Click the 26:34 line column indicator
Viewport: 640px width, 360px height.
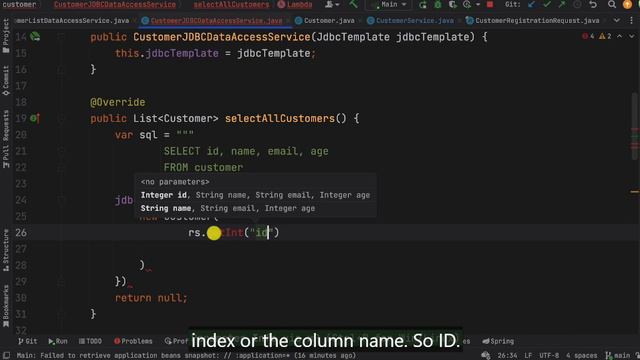point(507,356)
